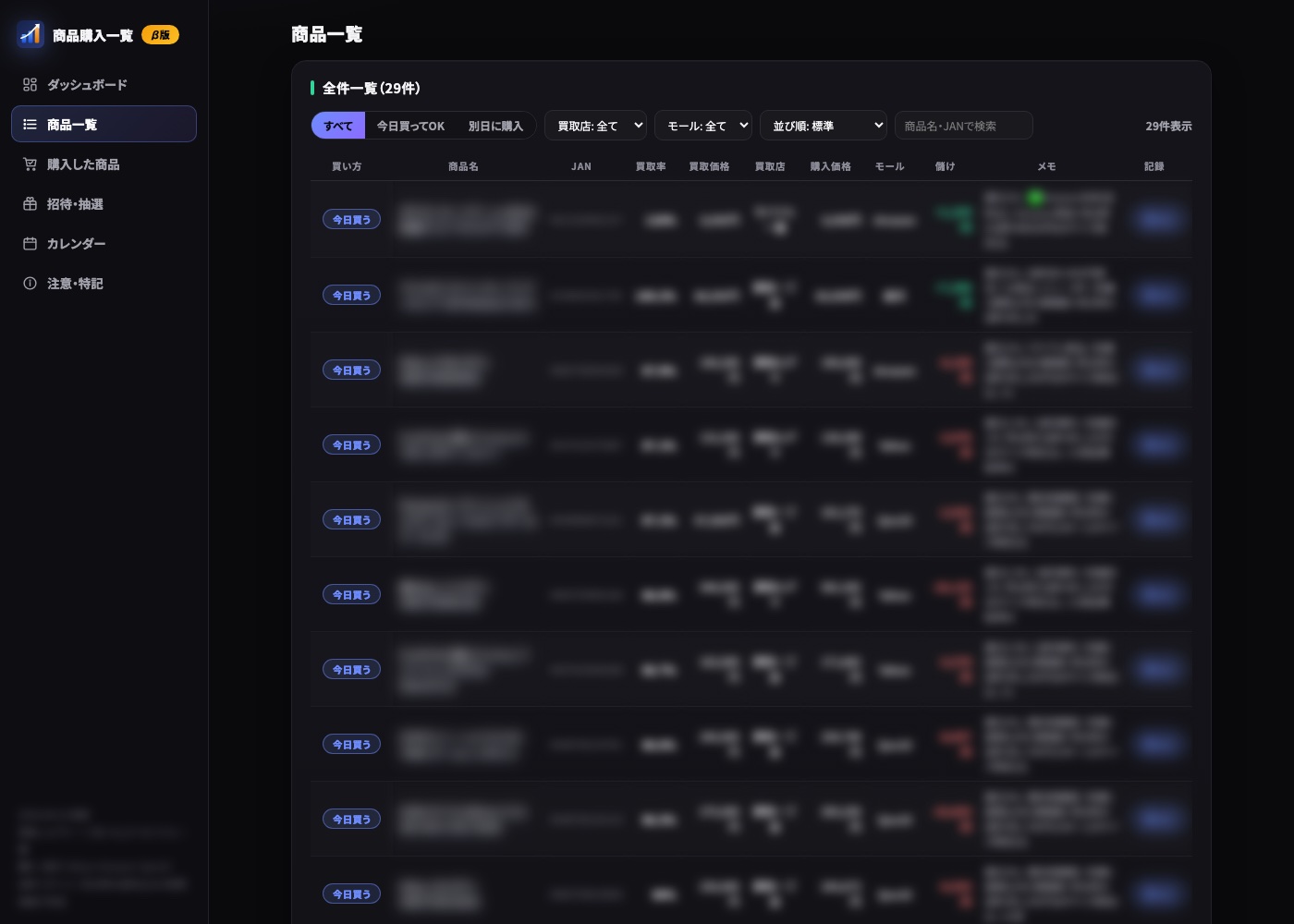The height and width of the screenshot is (924, 1294).
Task: Click the 買取店 column header
Action: [770, 166]
